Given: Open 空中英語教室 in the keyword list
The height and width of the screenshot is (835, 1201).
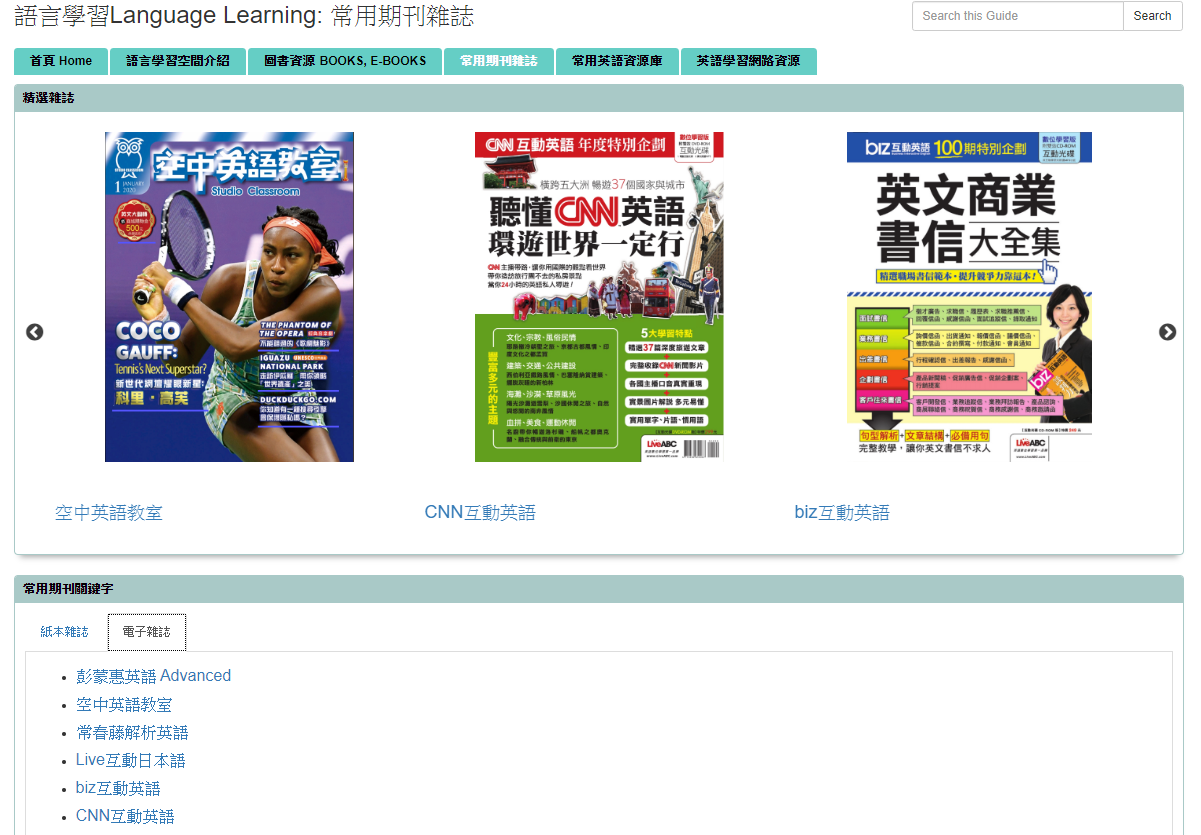Looking at the screenshot, I should point(124,704).
